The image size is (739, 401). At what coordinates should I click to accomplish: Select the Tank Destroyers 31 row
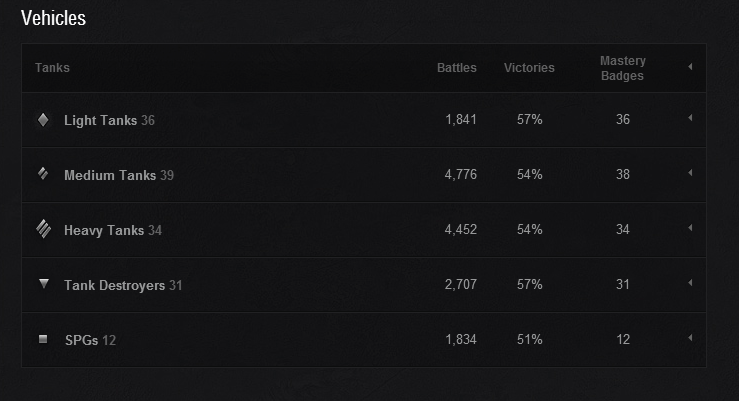[123, 285]
